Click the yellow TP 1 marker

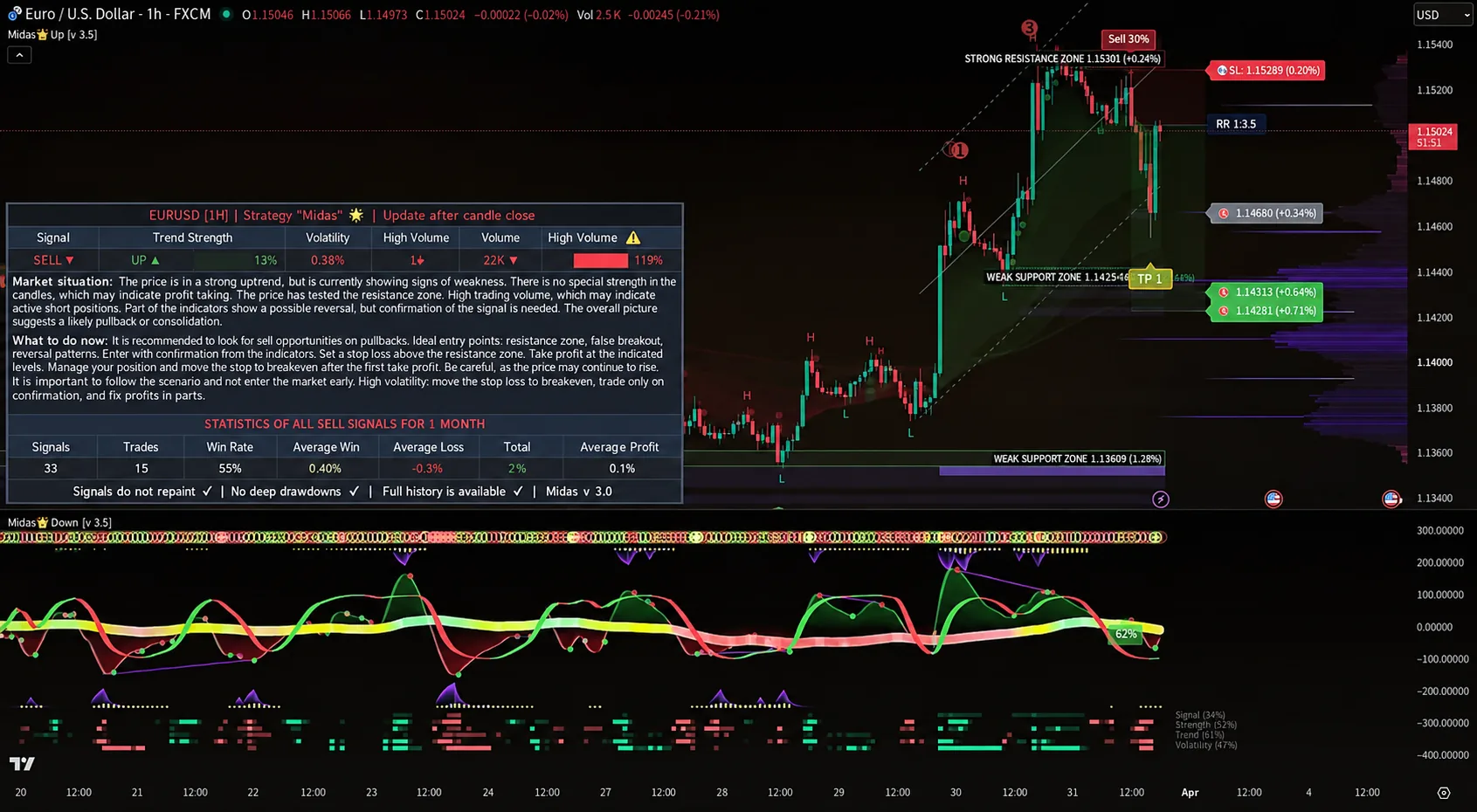(1149, 279)
